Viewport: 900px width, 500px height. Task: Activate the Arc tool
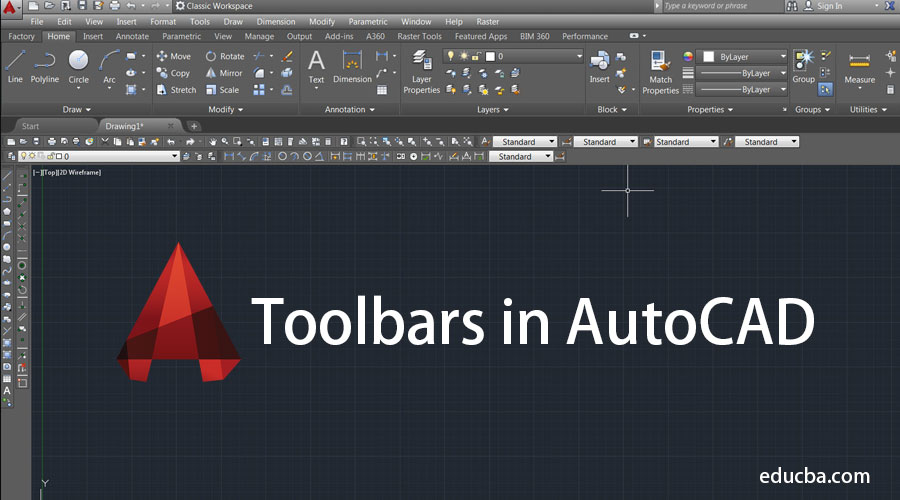point(109,67)
